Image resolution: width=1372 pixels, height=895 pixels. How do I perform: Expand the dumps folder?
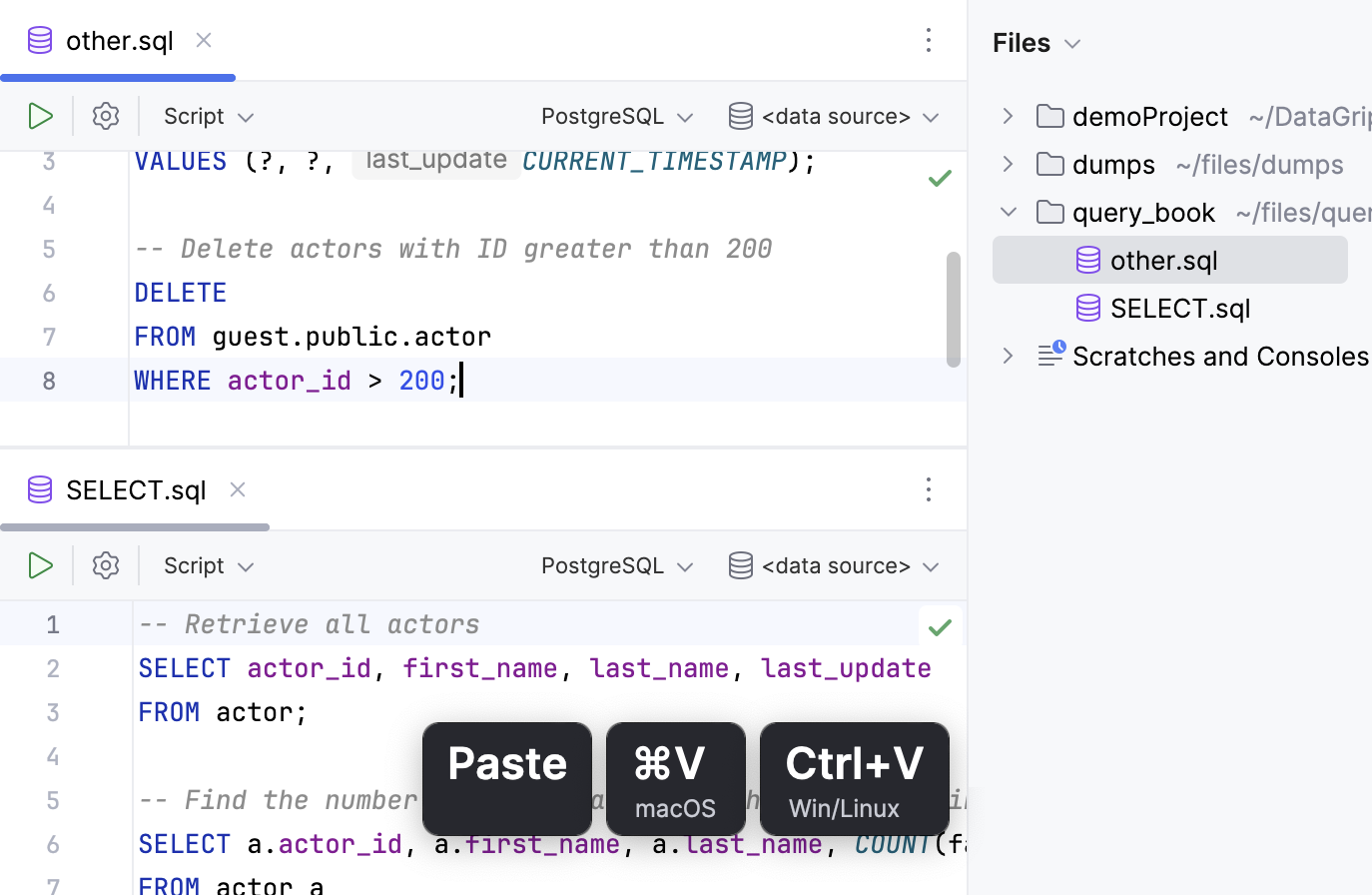coord(1009,164)
